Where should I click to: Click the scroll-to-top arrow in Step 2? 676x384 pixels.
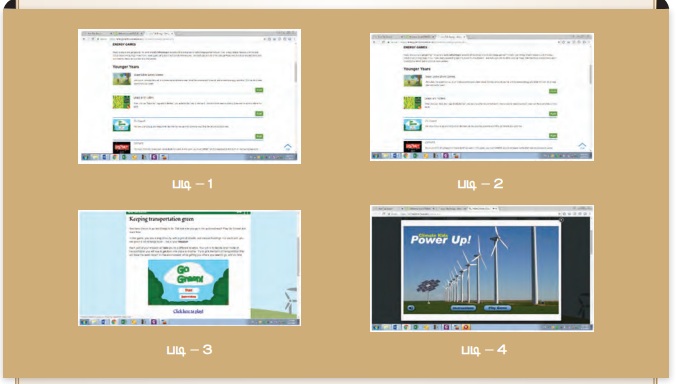coord(582,146)
